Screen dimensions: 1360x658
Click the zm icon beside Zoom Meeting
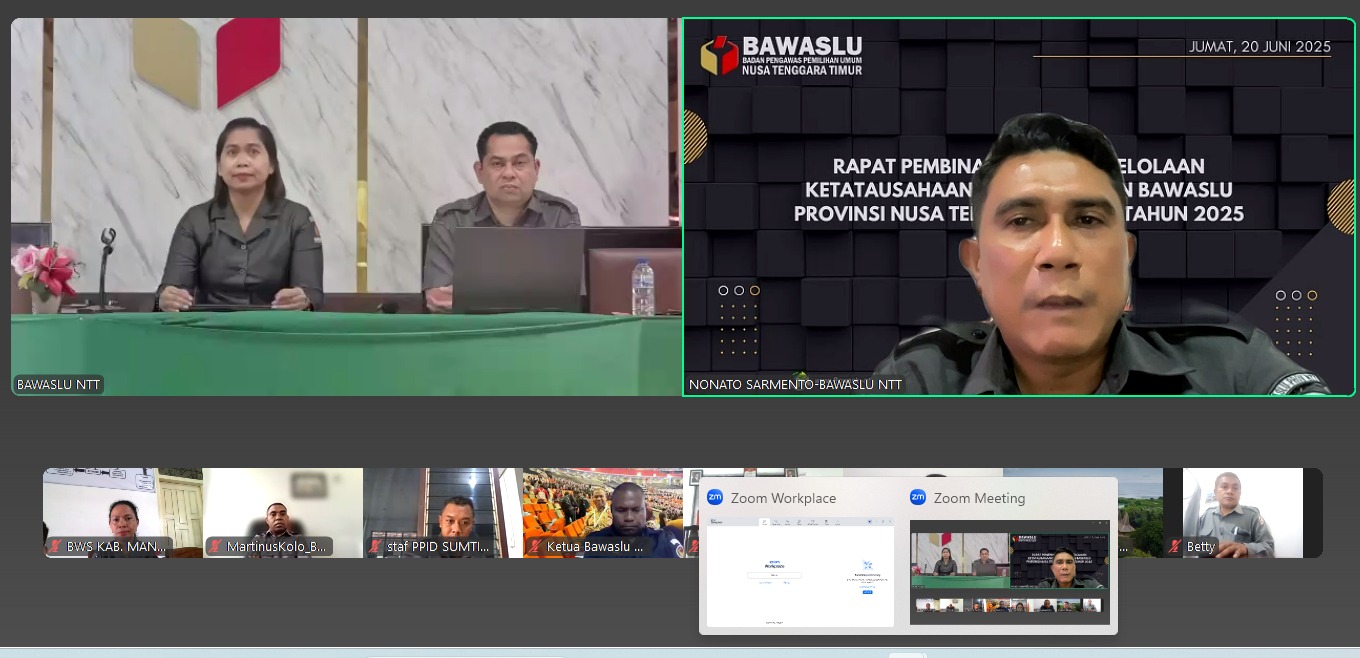(917, 498)
